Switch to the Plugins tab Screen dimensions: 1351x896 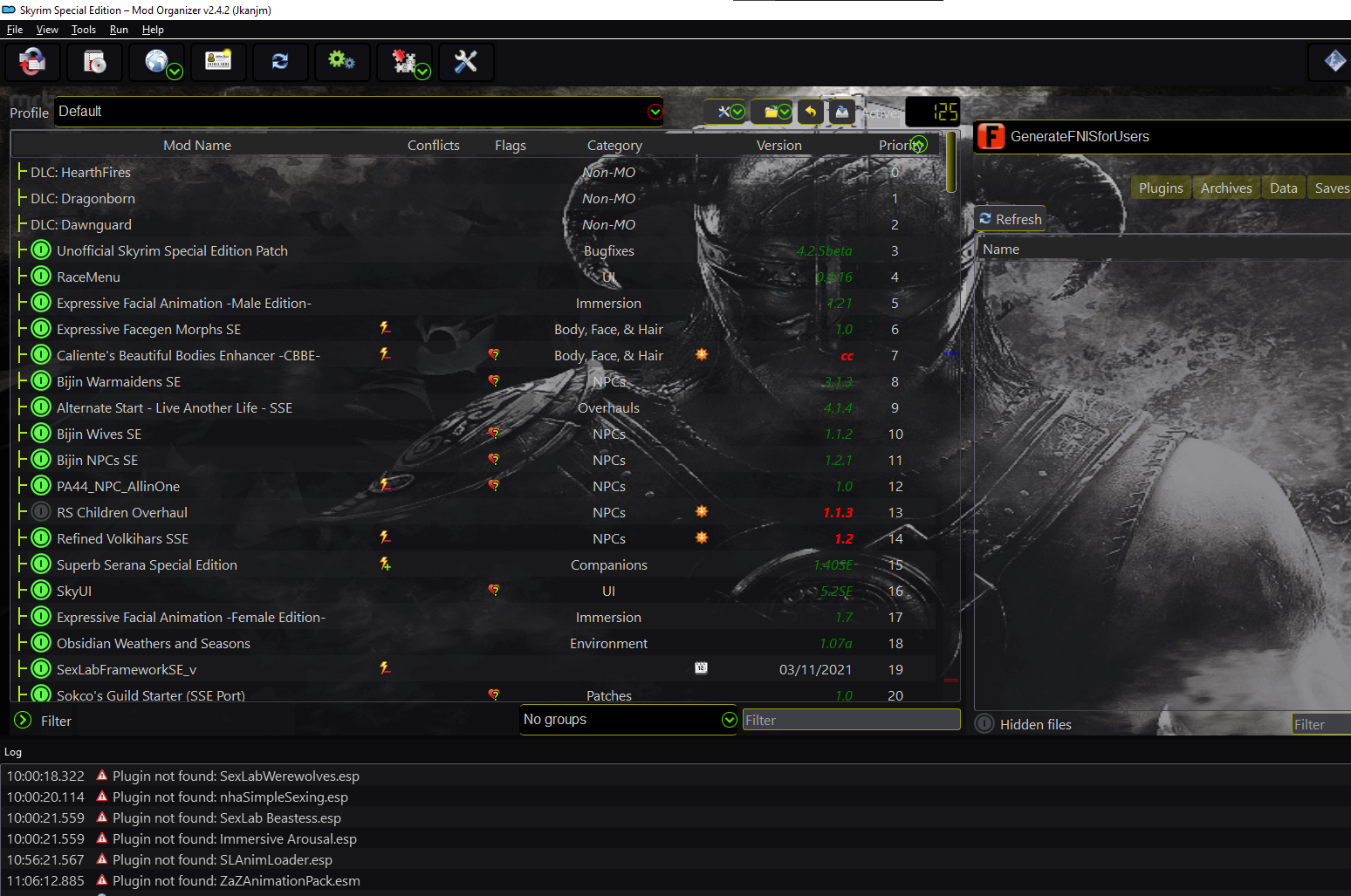1161,188
